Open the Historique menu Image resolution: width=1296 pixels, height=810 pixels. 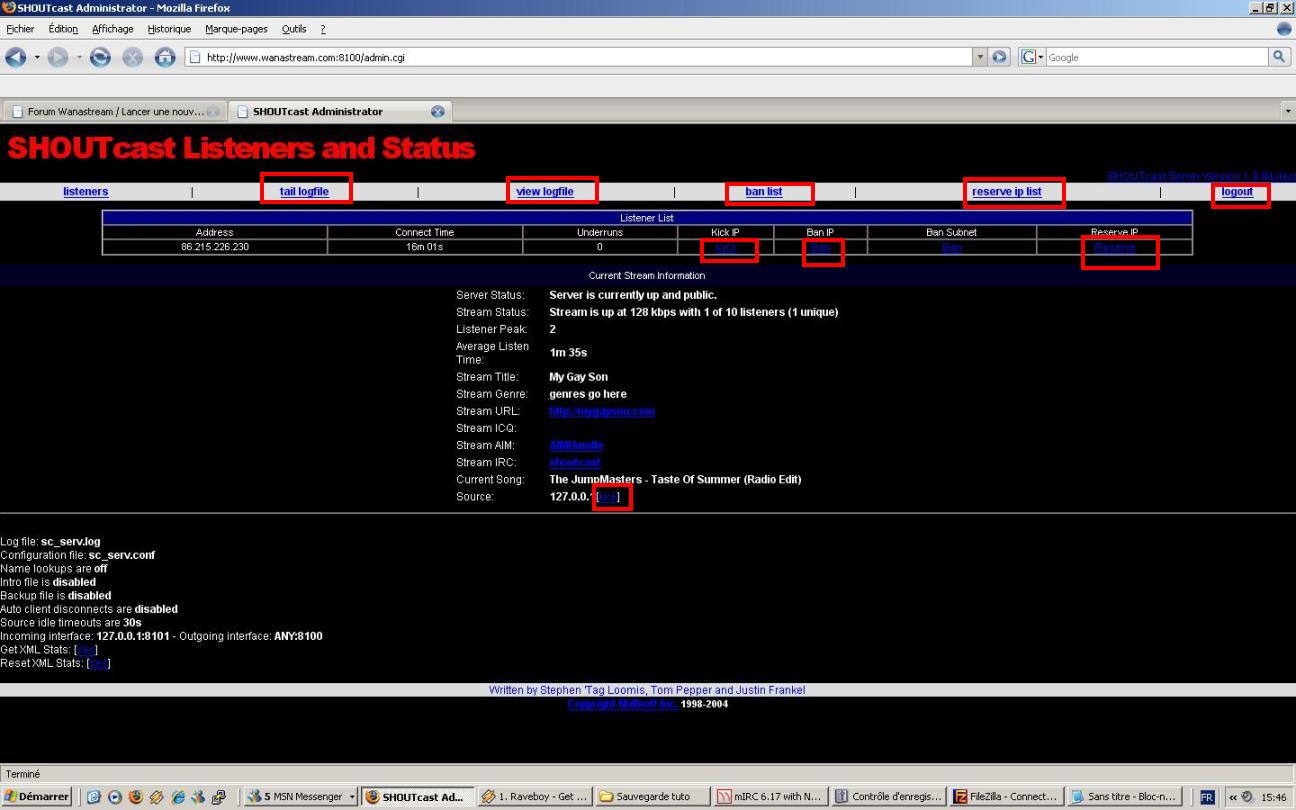pyautogui.click(x=168, y=29)
